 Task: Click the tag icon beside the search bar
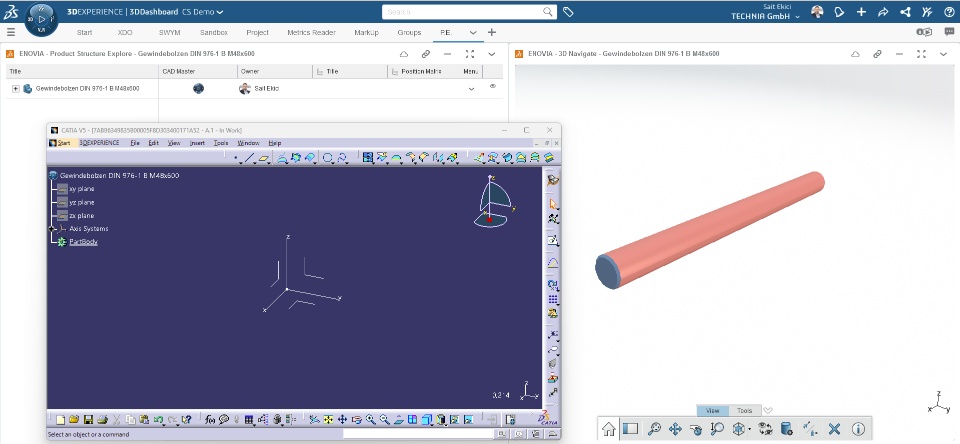[x=568, y=12]
